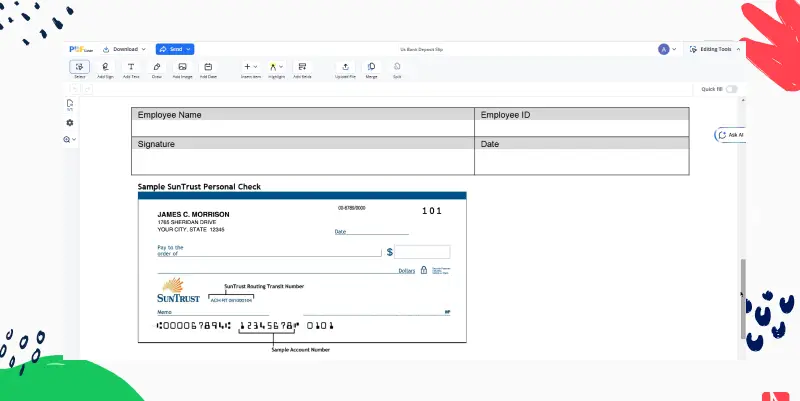Click the Date field cell in table

click(x=582, y=162)
